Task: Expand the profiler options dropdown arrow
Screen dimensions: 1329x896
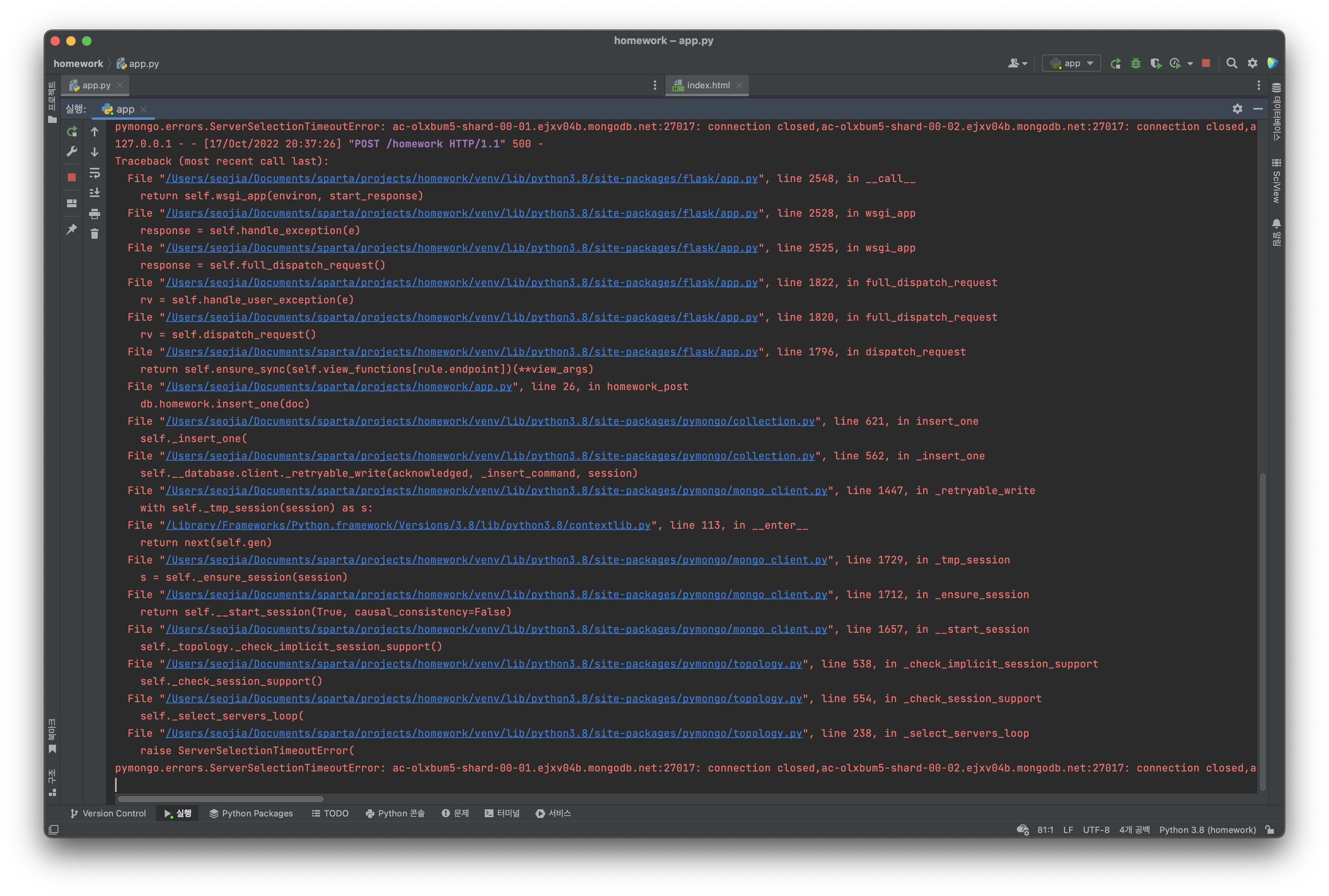Action: (1190, 63)
